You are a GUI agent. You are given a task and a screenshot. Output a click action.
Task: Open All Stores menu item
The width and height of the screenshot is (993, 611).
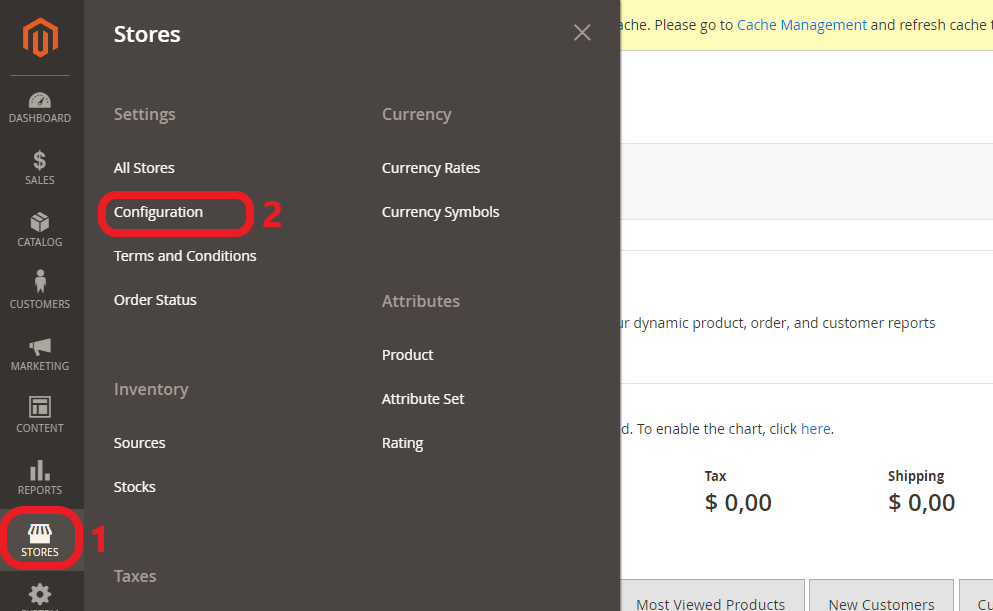click(144, 168)
